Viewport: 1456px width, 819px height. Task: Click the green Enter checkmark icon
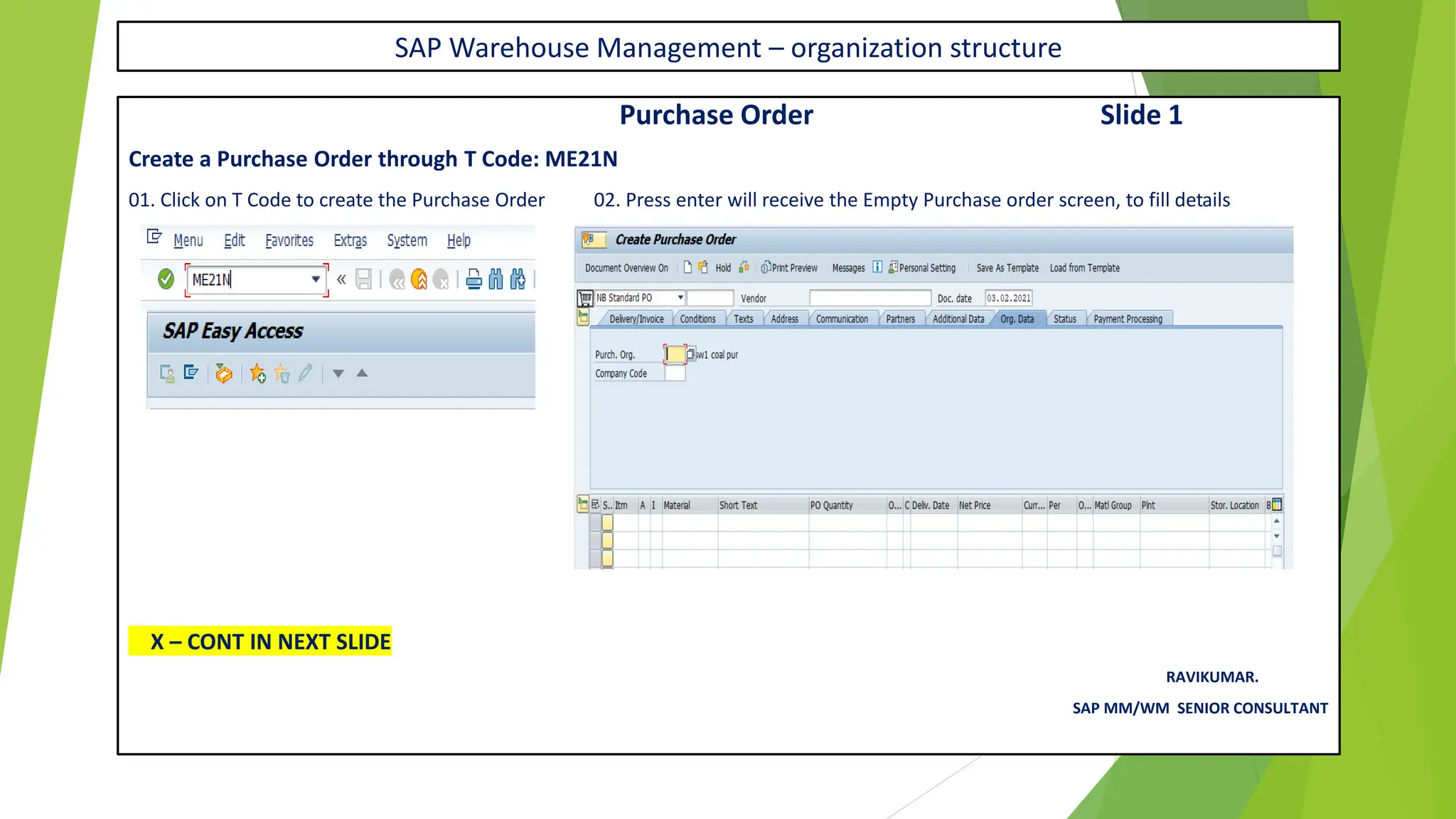[x=166, y=279]
